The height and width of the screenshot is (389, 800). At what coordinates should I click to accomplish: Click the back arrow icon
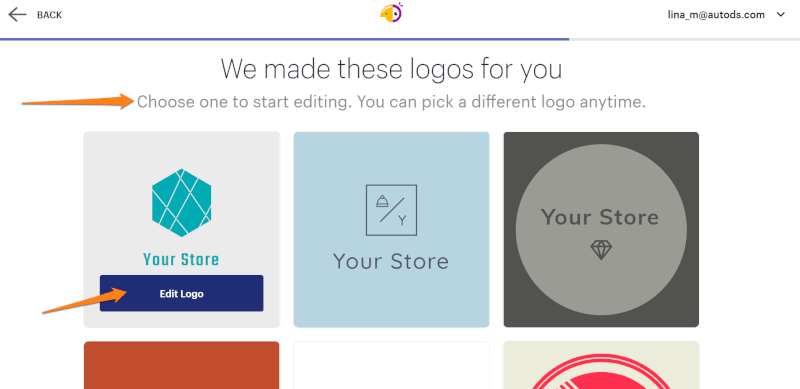[x=17, y=14]
